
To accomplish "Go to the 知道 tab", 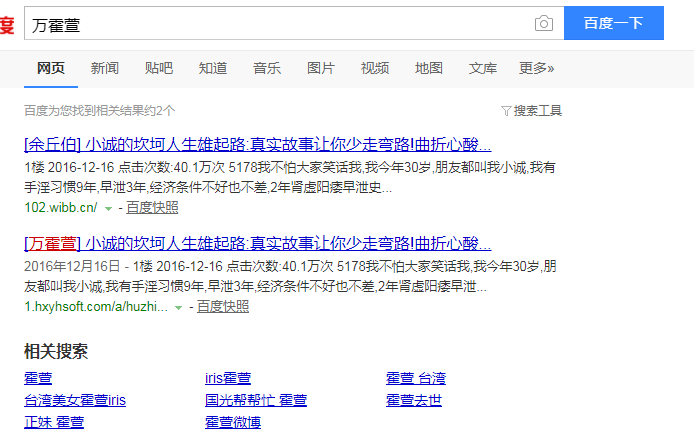I will coord(213,68).
